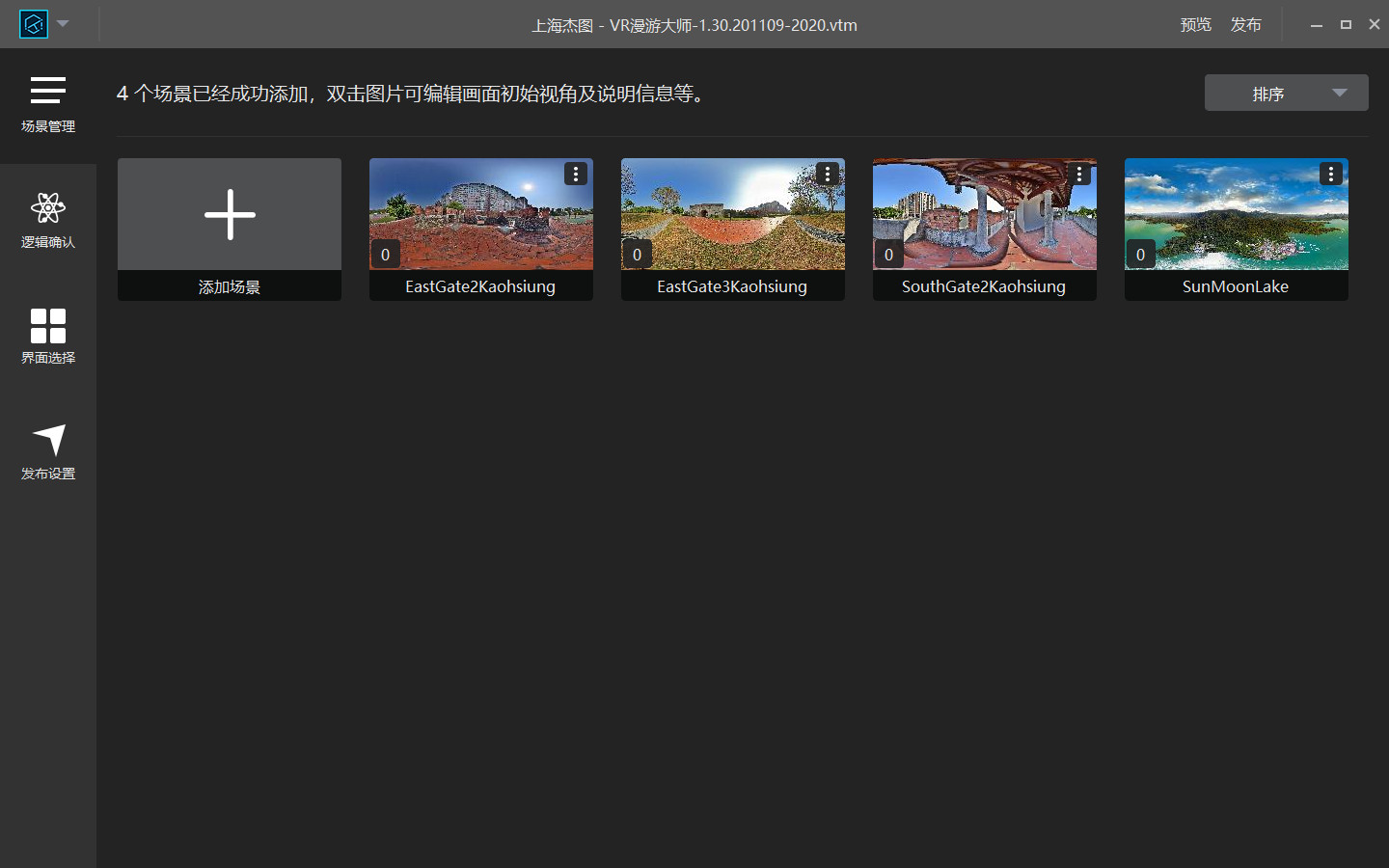Click the Add Scene (添加场景) plus tile
This screenshot has height=868, width=1389.
pos(230,215)
